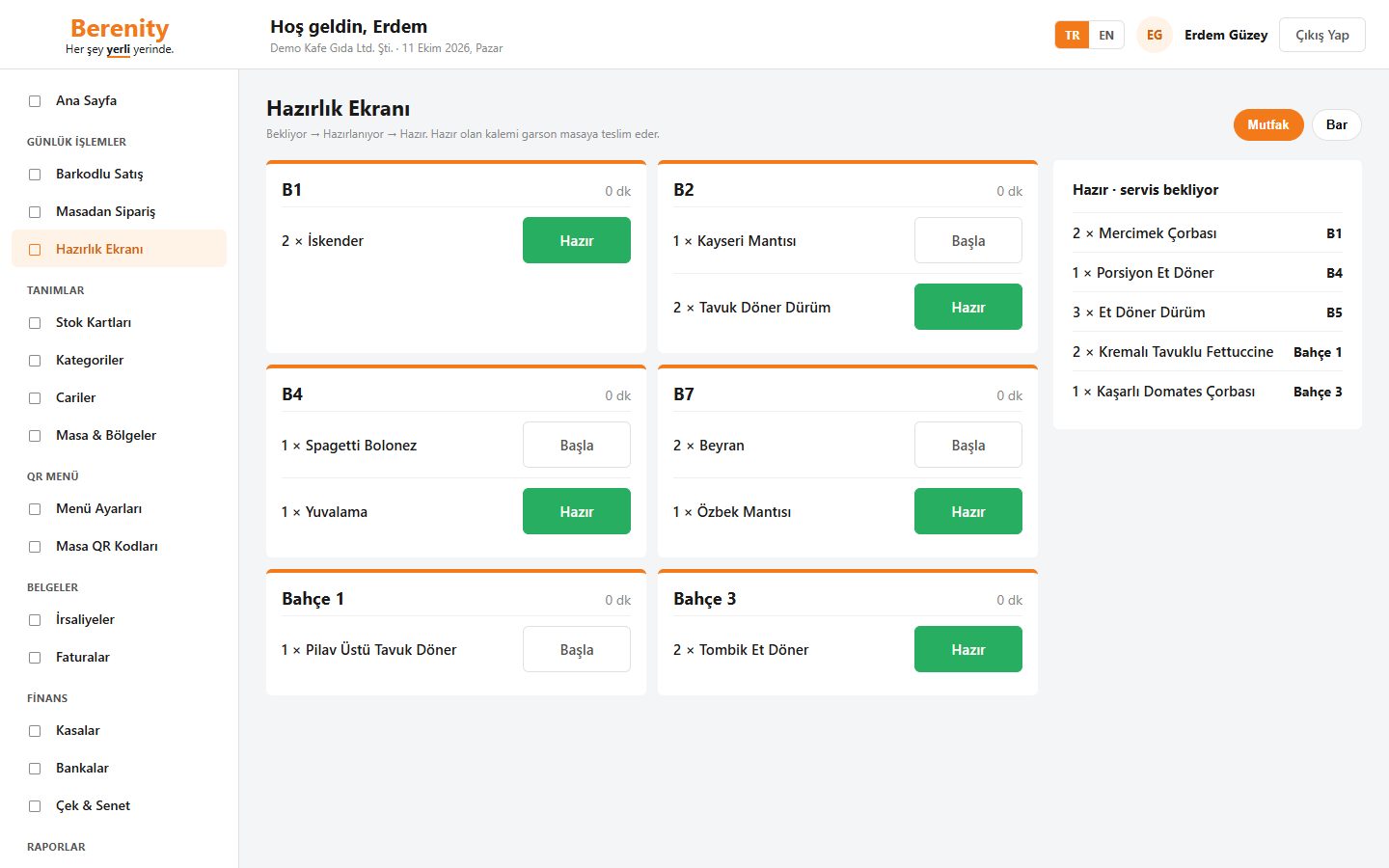
Task: Start preparing Kayseri Mantısı
Action: click(968, 240)
